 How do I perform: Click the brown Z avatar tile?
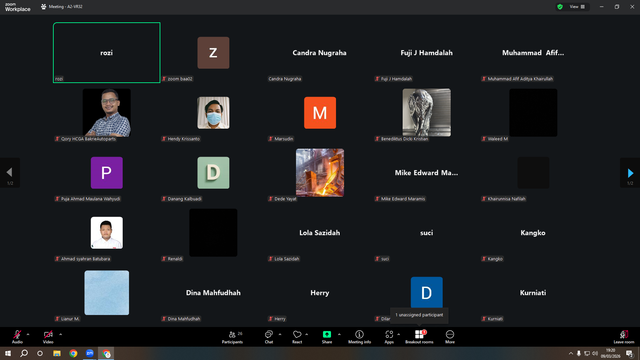point(213,53)
